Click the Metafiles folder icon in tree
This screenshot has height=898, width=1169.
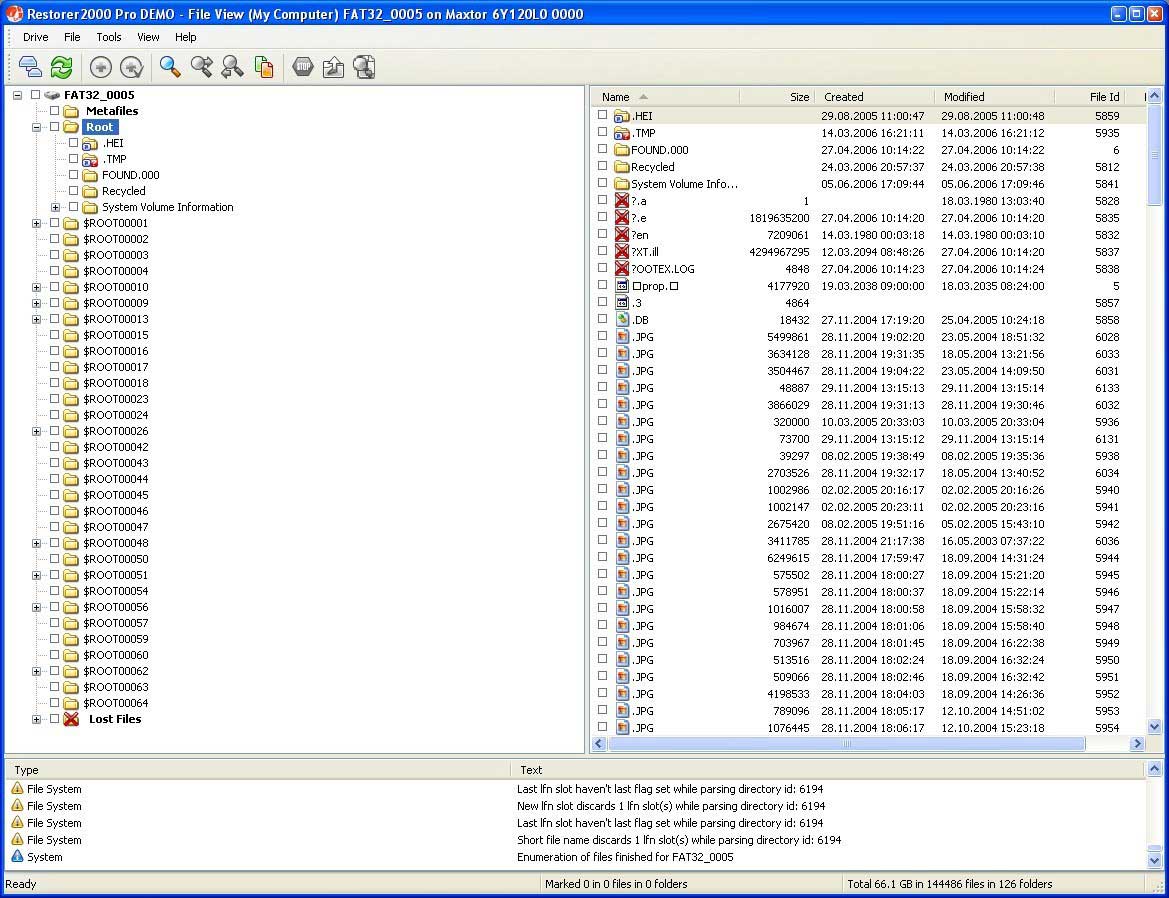coord(72,111)
